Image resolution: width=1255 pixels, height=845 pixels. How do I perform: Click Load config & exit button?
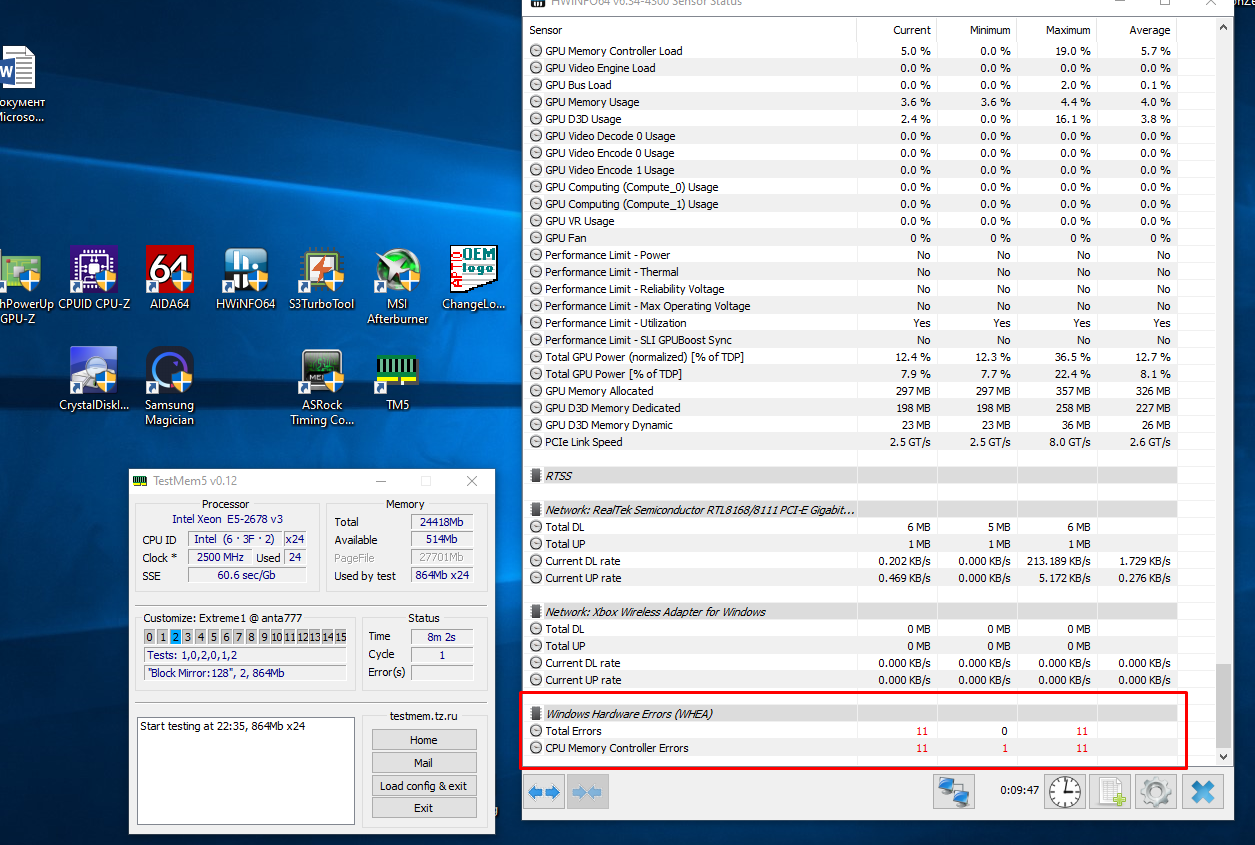click(x=424, y=786)
